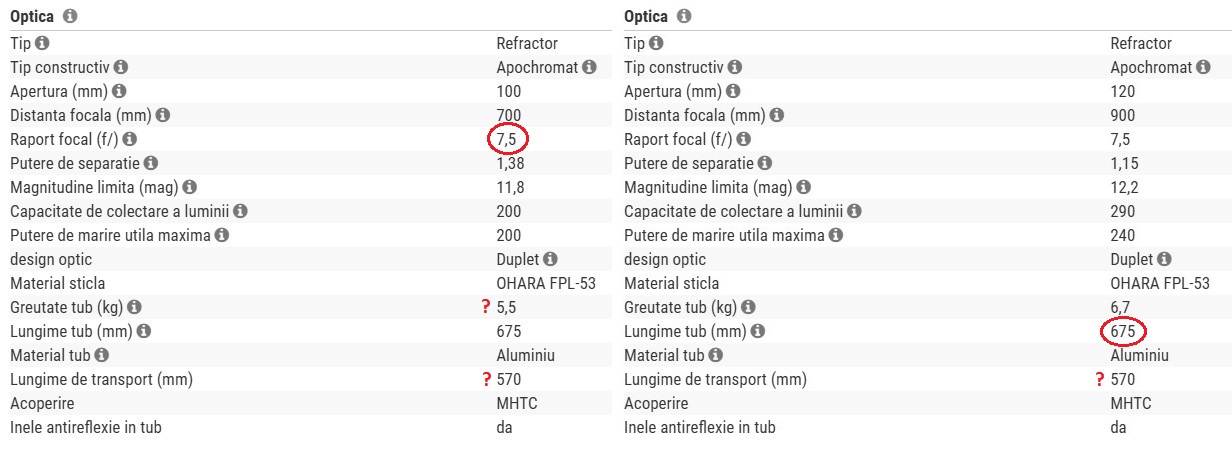Open info icon next to right Distanta focala
Viewport: 1232px width, 452px height.
(777, 115)
